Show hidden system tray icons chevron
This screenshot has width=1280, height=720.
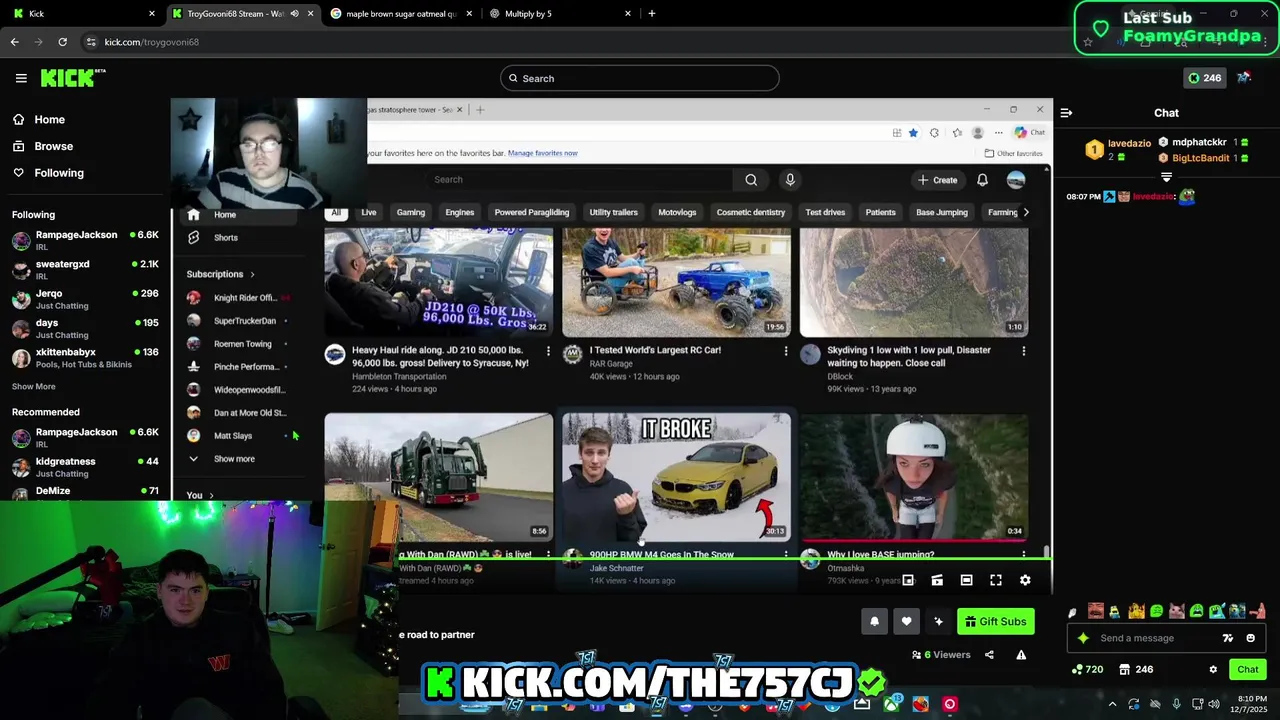click(1112, 704)
